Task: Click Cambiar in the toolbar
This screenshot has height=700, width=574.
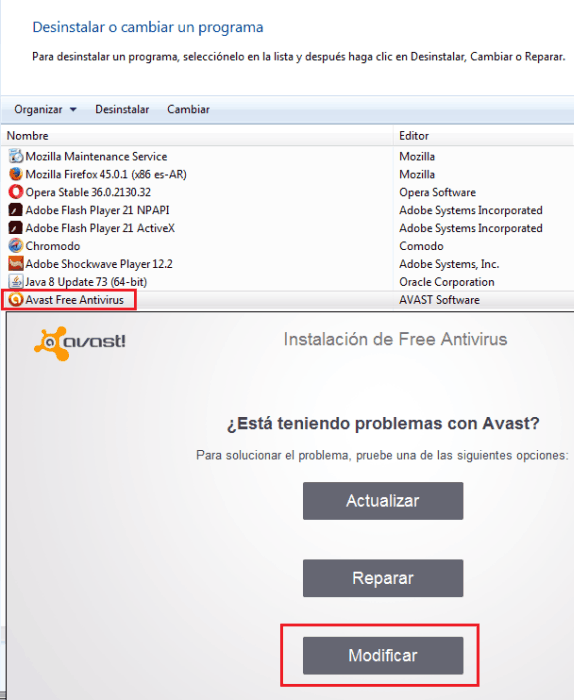Action: tap(188, 109)
